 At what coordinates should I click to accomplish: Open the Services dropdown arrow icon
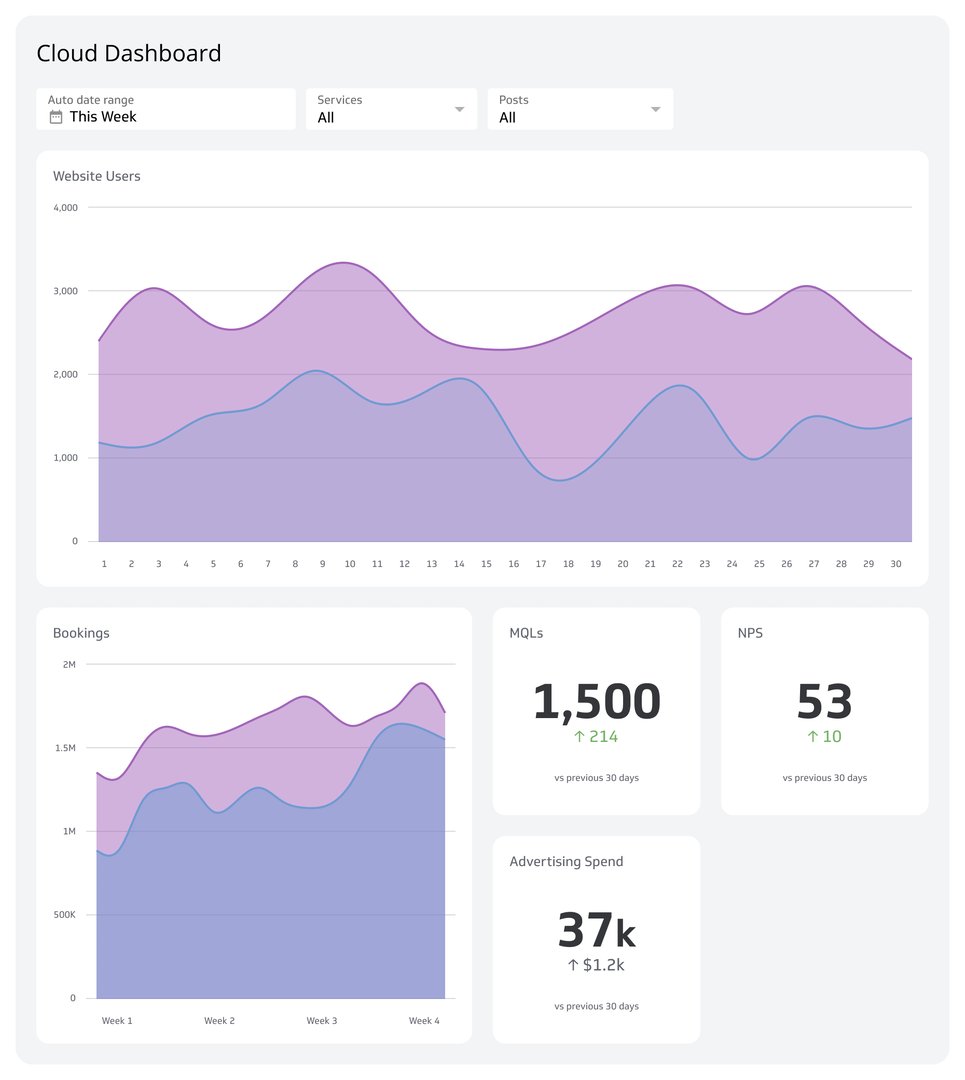click(460, 109)
